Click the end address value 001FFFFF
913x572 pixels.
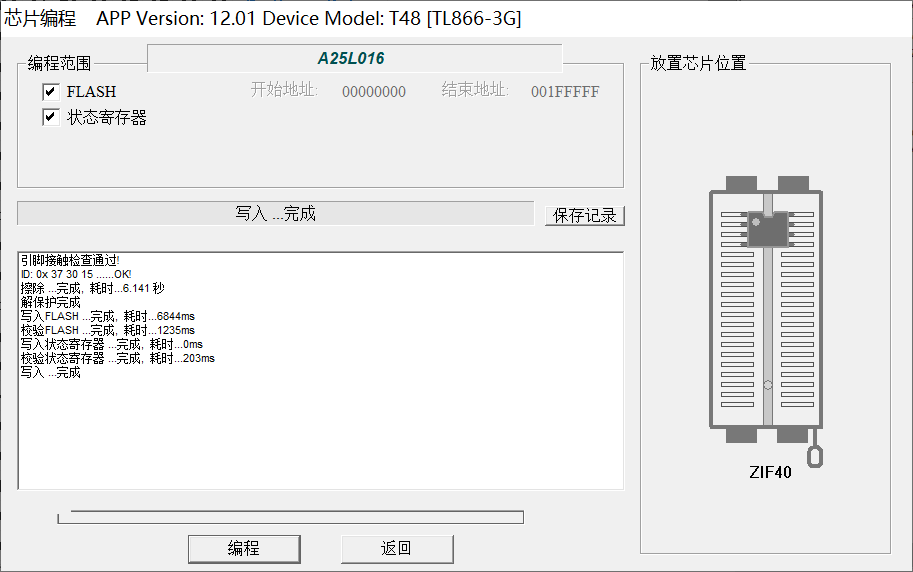(x=565, y=92)
